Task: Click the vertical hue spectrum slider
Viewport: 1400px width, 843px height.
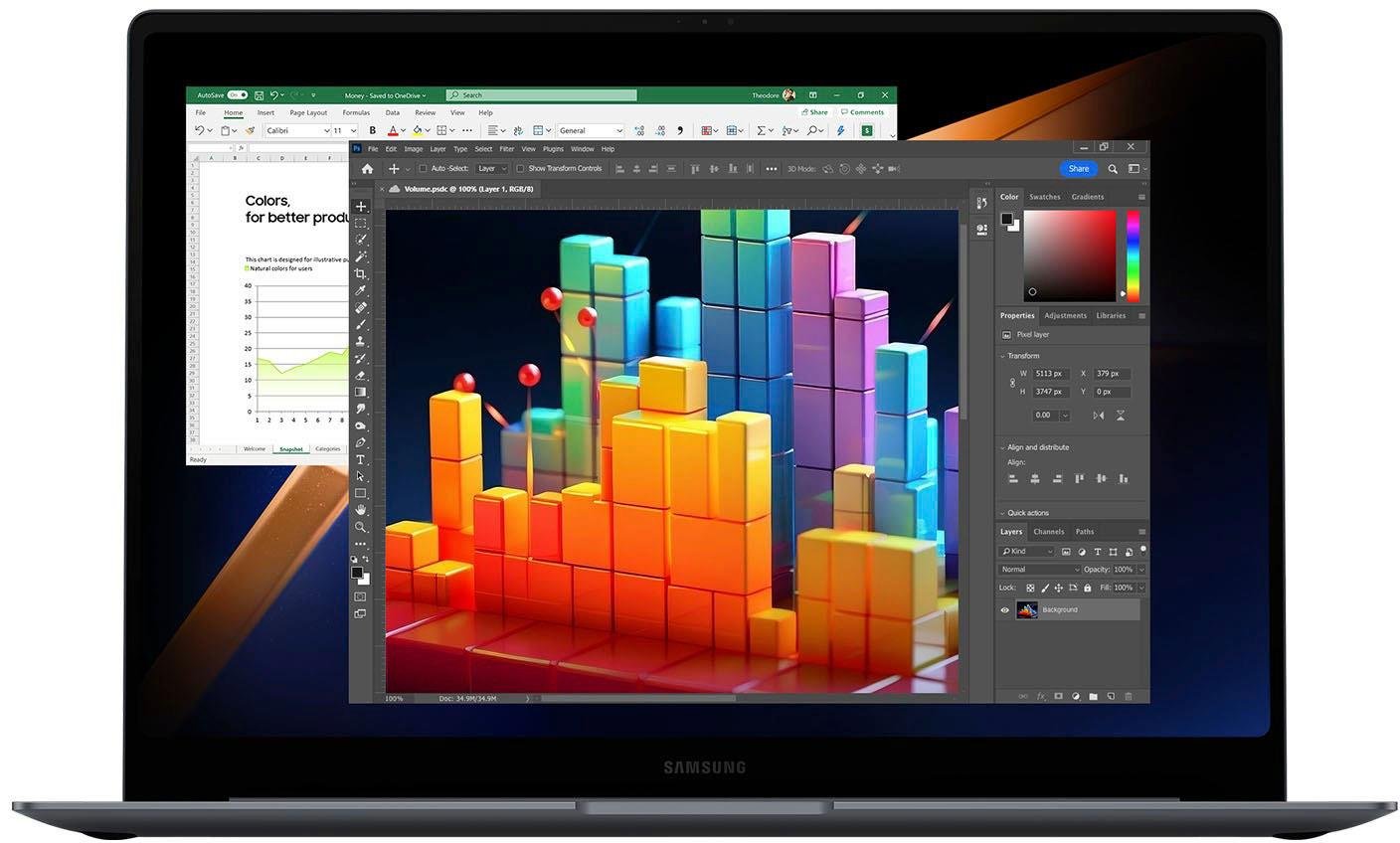Action: pos(1133,253)
